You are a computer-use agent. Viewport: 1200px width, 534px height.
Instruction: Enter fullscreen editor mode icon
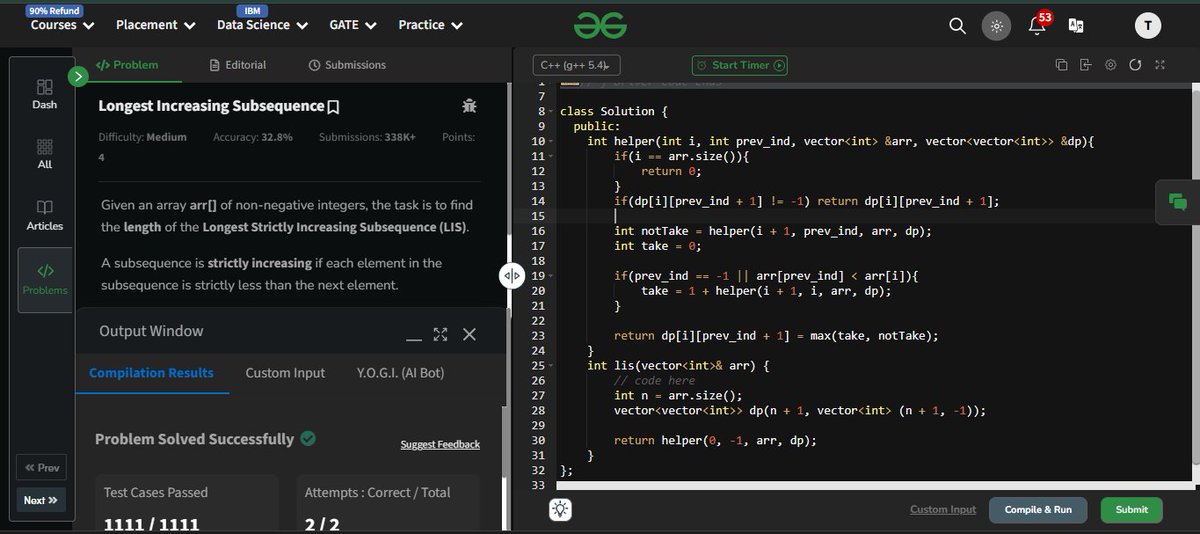click(1160, 65)
